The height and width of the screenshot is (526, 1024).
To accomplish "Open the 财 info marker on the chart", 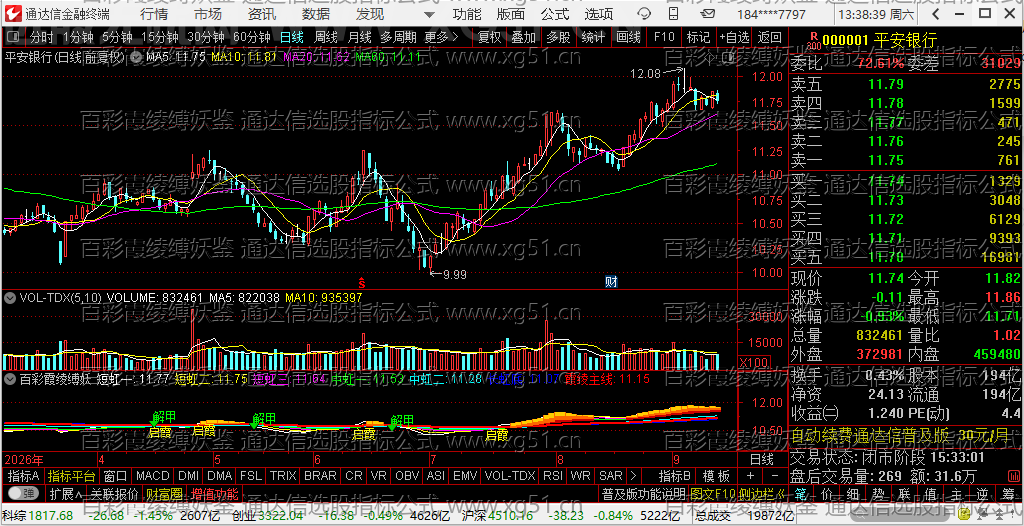I will click(x=611, y=282).
